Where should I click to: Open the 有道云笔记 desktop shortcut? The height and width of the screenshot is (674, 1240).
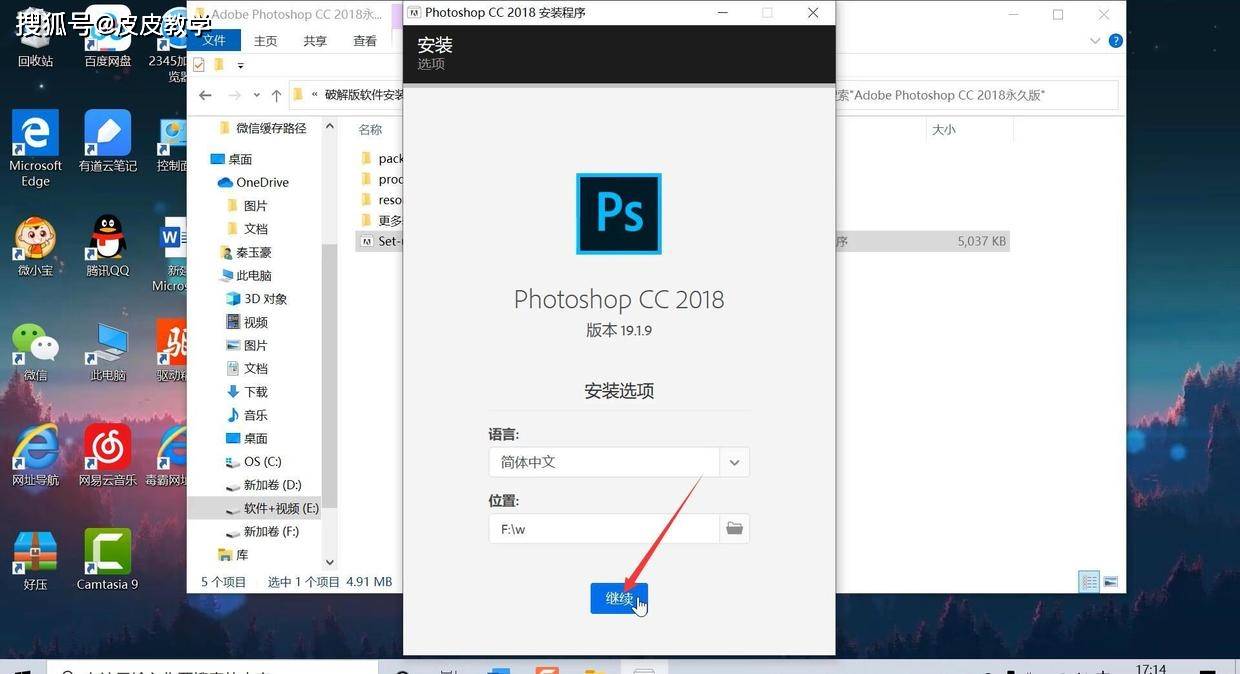tap(108, 141)
